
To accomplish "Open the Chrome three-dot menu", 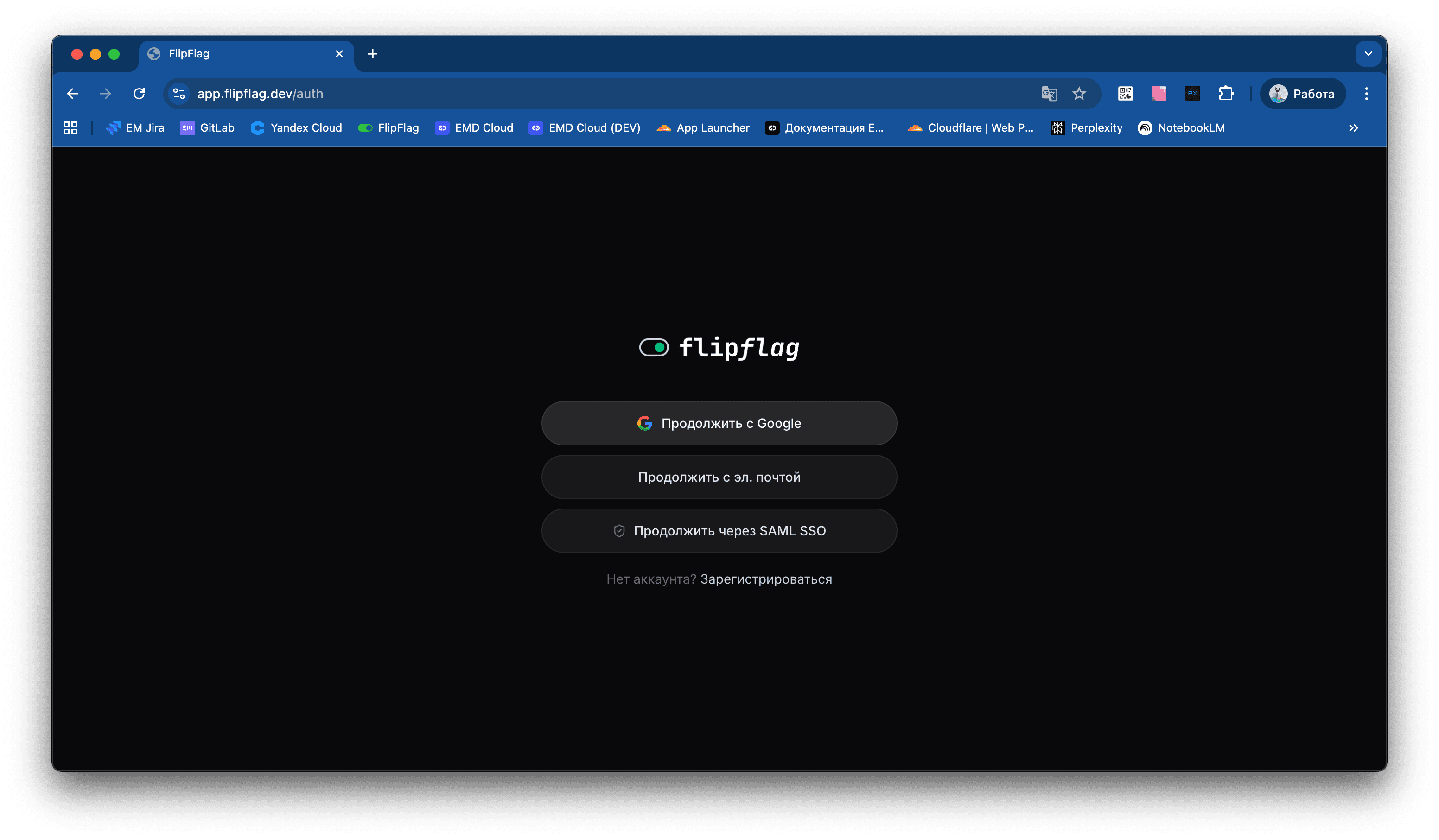I will click(1367, 94).
